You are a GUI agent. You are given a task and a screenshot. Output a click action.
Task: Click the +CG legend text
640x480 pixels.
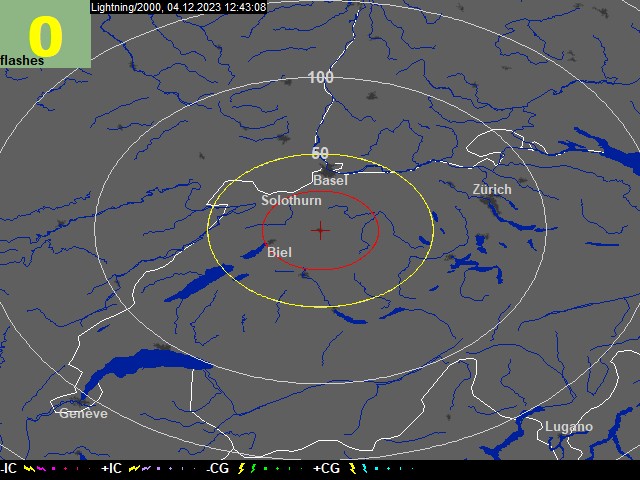pyautogui.click(x=327, y=468)
